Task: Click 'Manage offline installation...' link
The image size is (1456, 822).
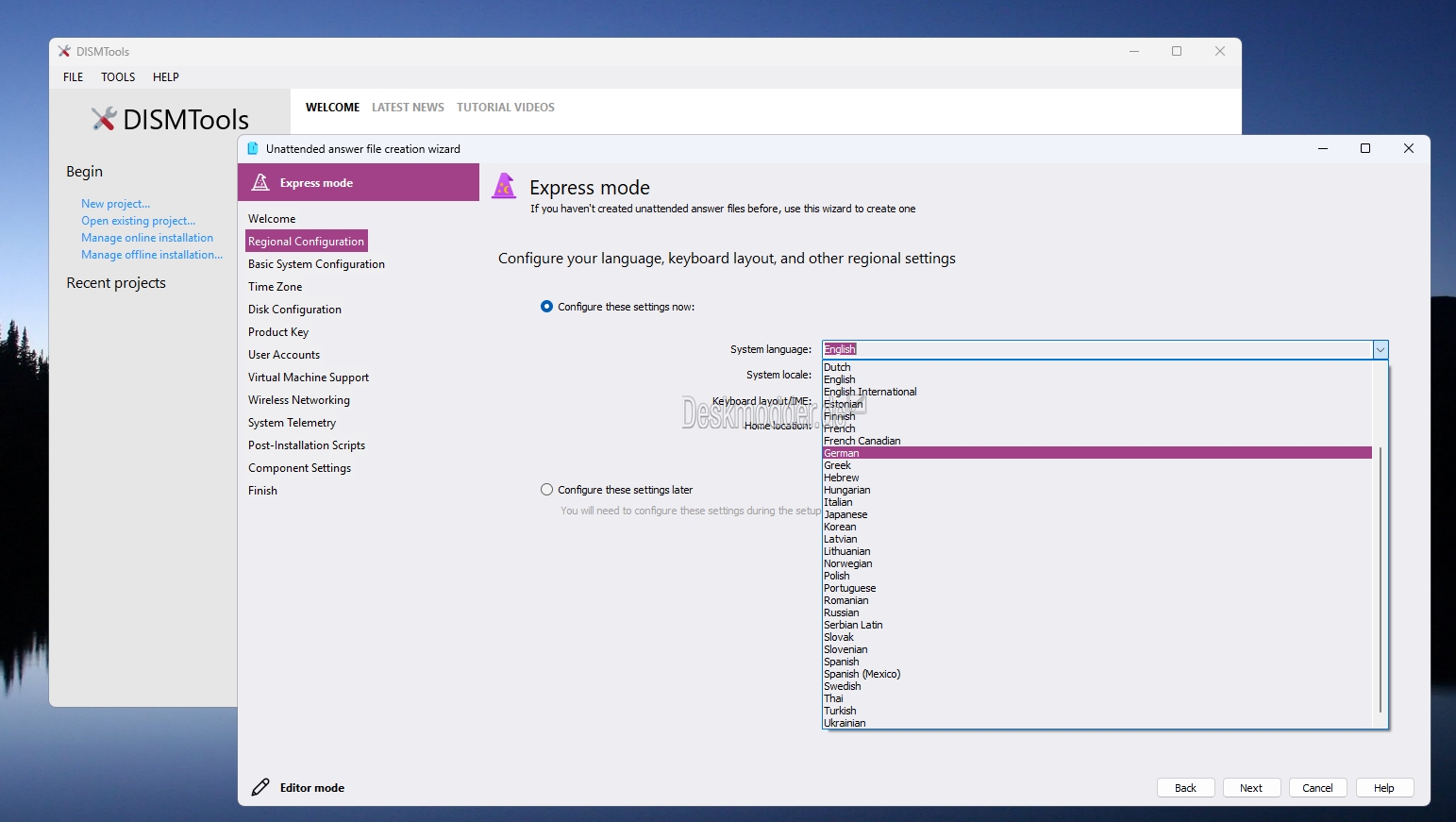Action: 152,255
